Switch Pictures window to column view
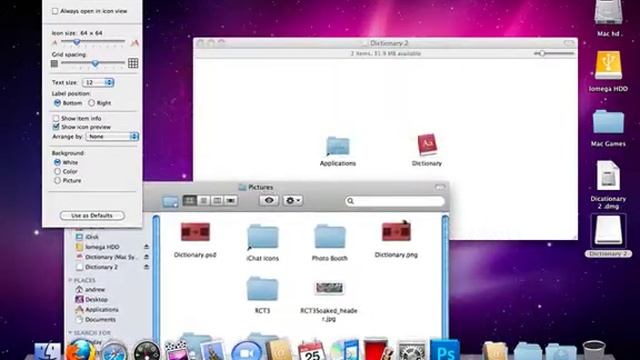 click(217, 200)
